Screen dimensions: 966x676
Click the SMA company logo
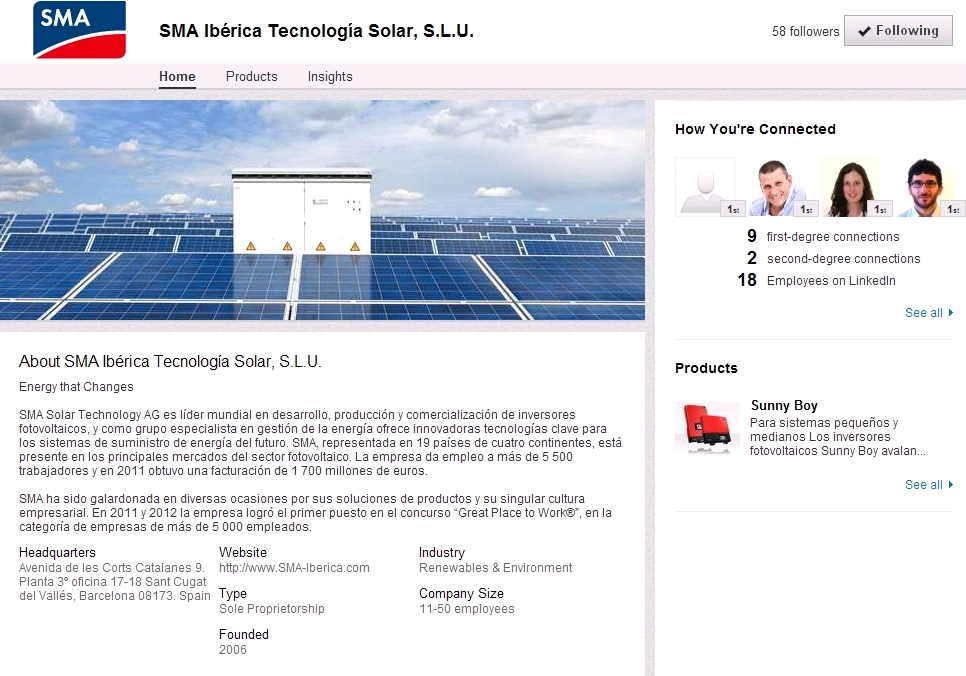pos(78,30)
